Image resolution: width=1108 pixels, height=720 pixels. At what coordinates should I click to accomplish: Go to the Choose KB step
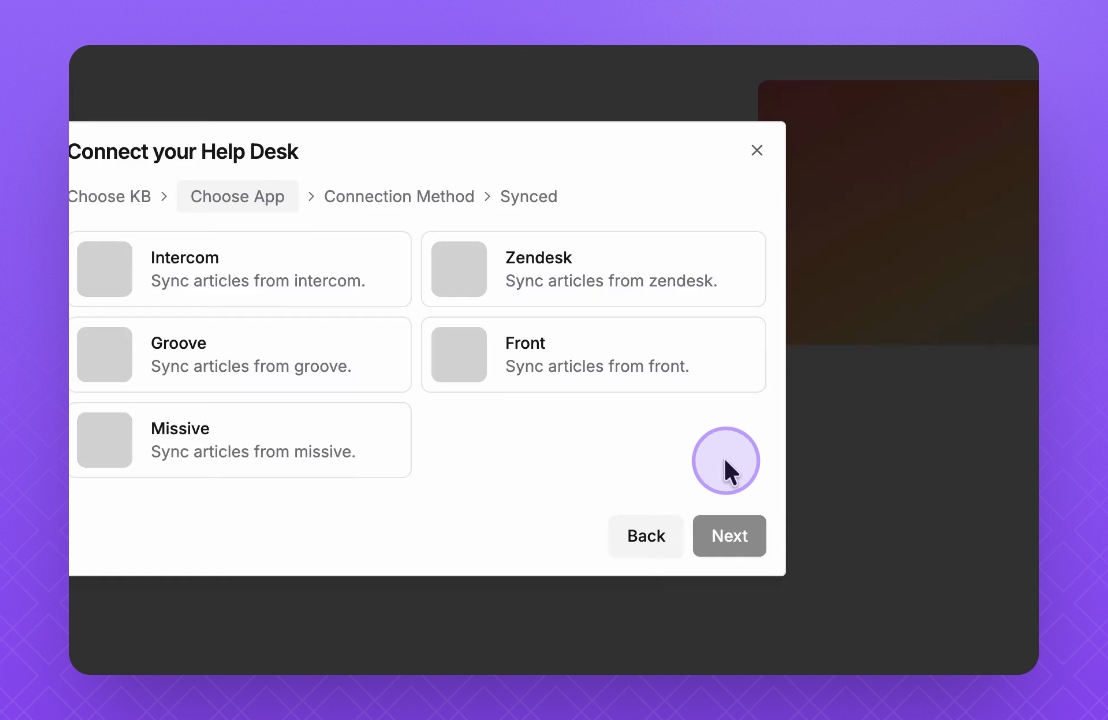pyautogui.click(x=110, y=196)
